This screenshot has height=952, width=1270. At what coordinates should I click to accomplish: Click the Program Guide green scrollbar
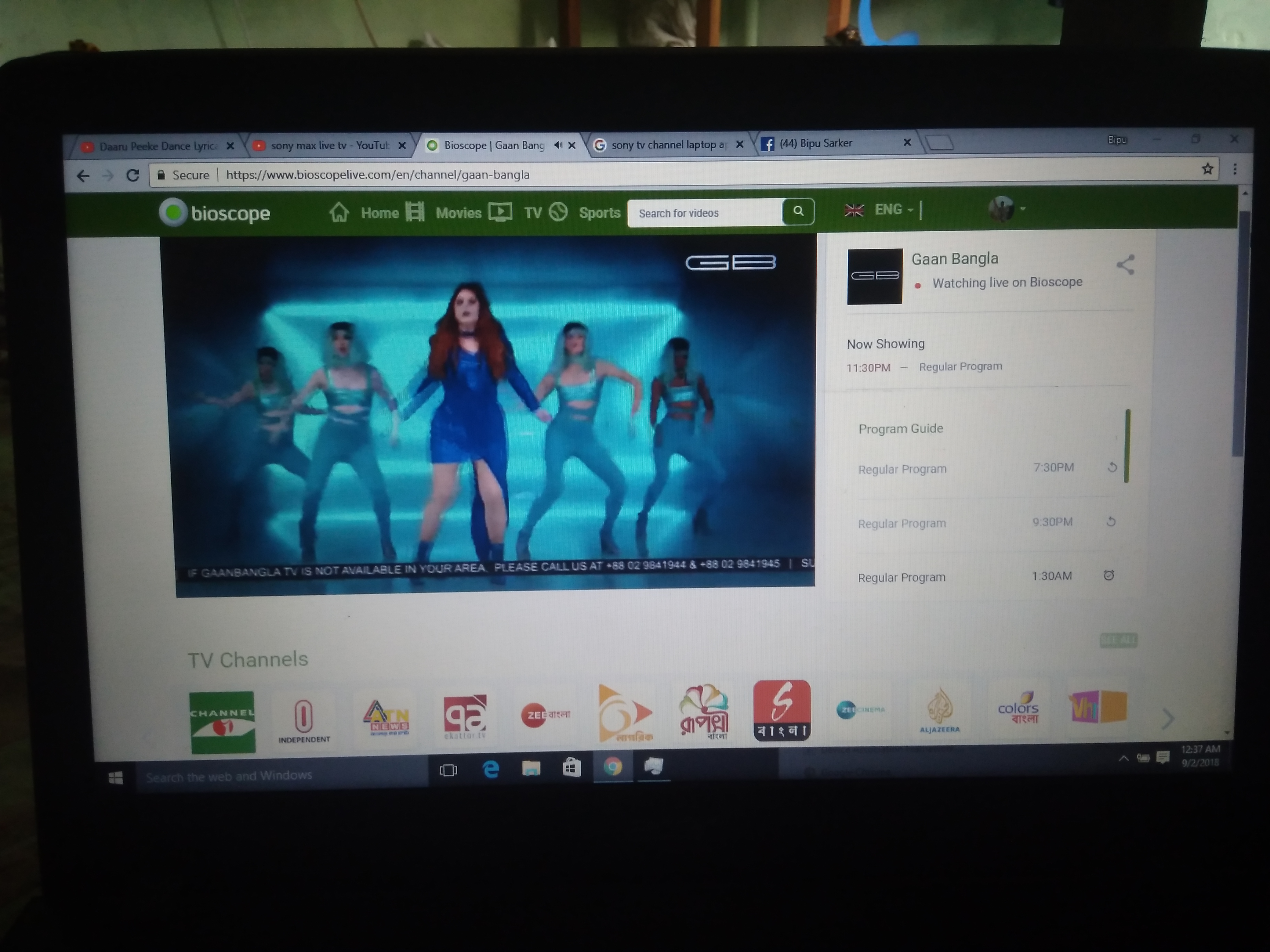point(1127,446)
